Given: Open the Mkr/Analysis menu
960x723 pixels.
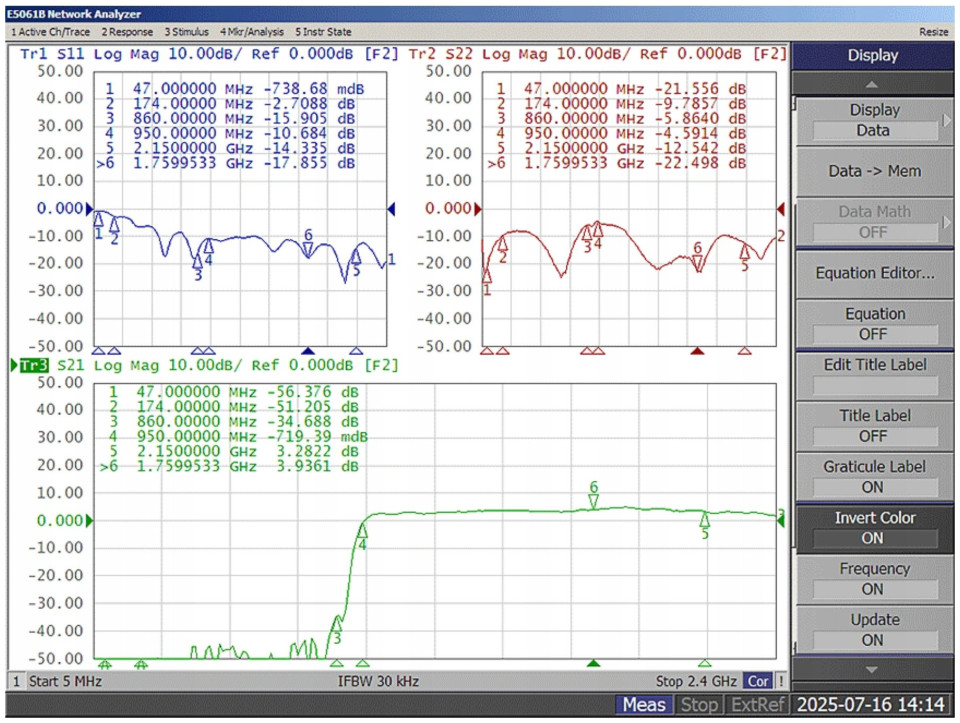Looking at the screenshot, I should (x=251, y=32).
